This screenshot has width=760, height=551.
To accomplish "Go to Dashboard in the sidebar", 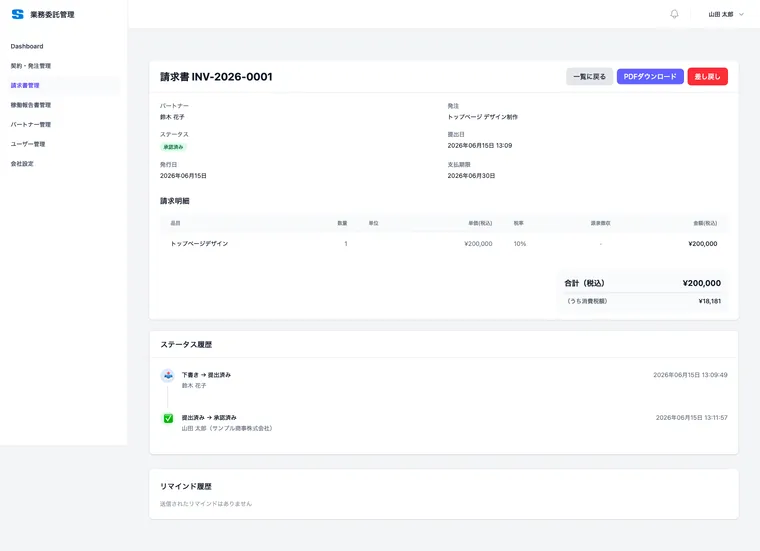I will [x=27, y=47].
